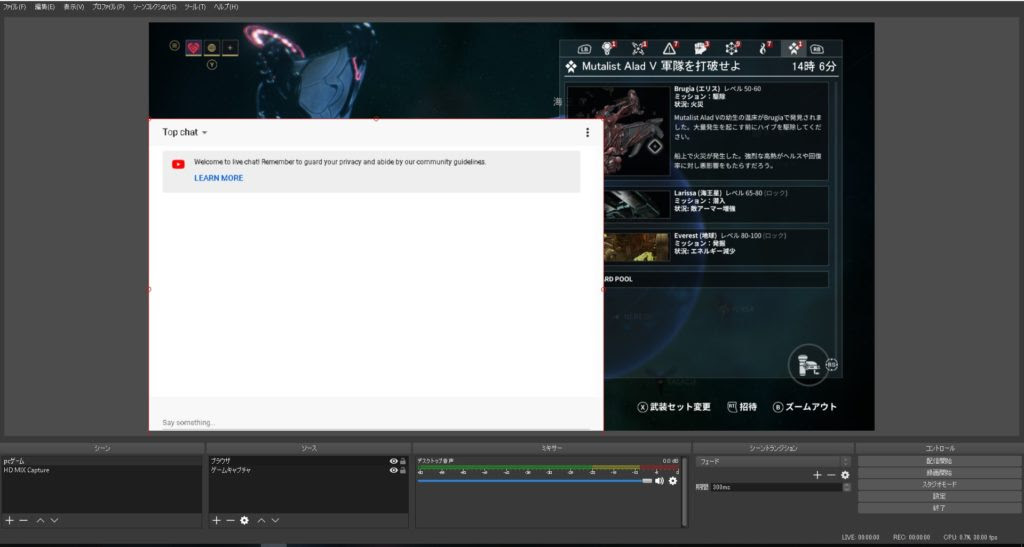The height and width of the screenshot is (547, 1024).
Task: Click the transition duration 300ms field
Action: [x=776, y=487]
